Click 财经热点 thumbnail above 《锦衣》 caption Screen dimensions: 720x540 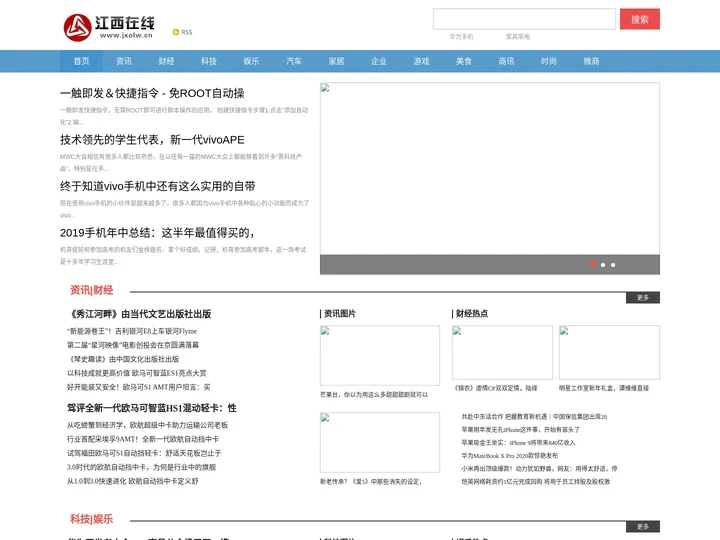click(502, 353)
